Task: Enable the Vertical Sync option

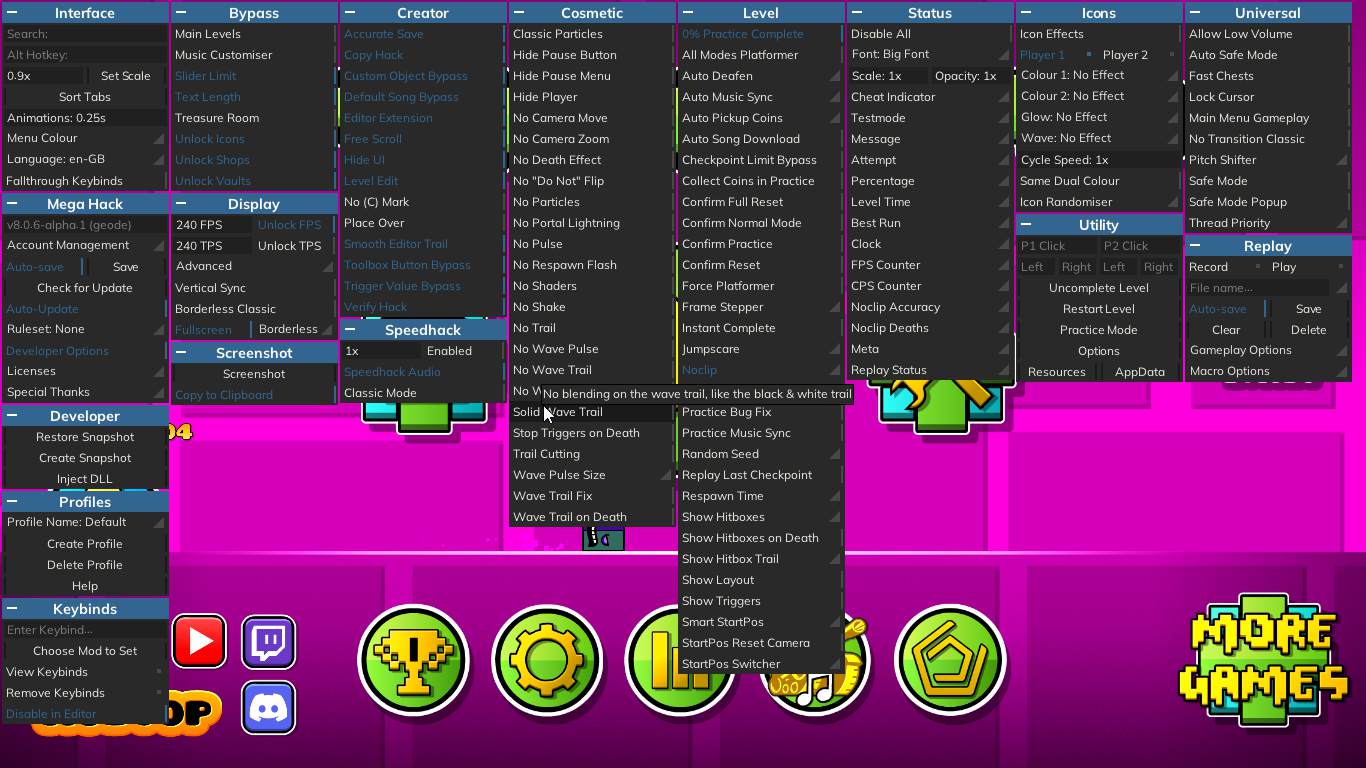Action: [x=211, y=288]
